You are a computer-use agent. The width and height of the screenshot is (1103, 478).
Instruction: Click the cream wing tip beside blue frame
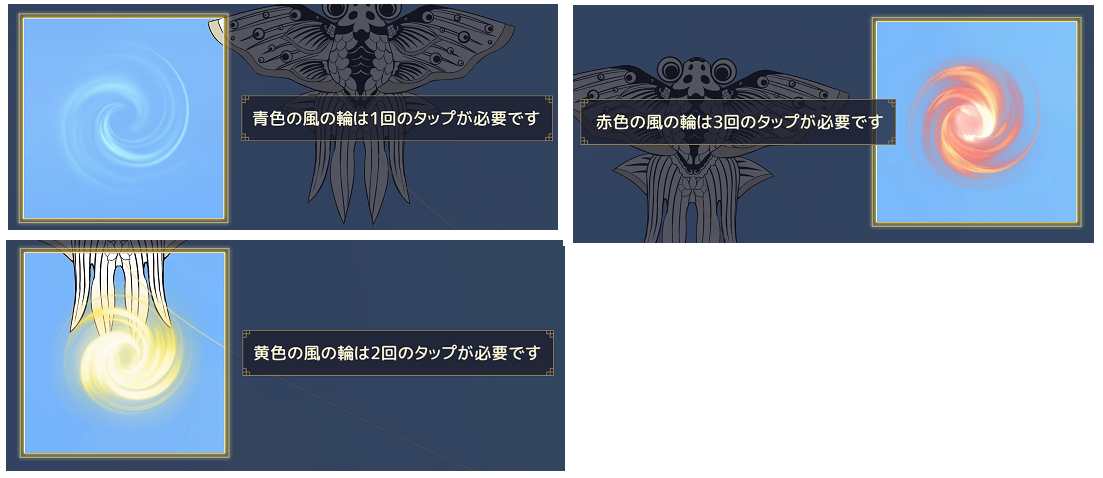(217, 28)
